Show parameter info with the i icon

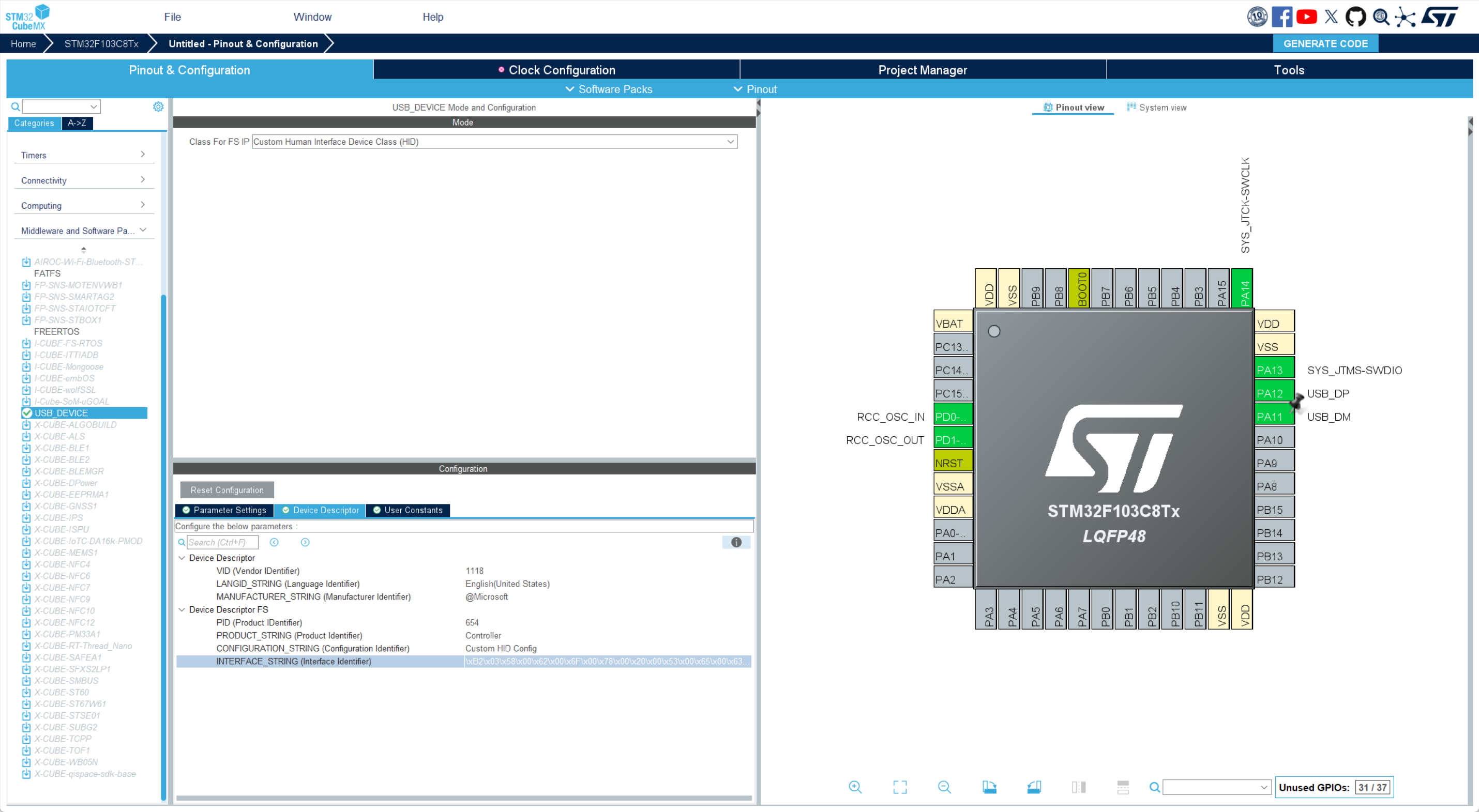click(x=736, y=542)
